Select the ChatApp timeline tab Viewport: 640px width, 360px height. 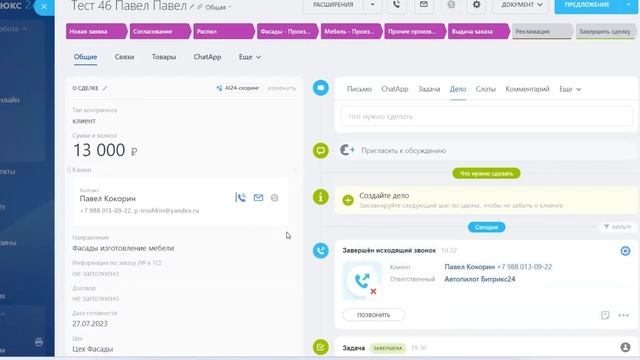click(395, 89)
